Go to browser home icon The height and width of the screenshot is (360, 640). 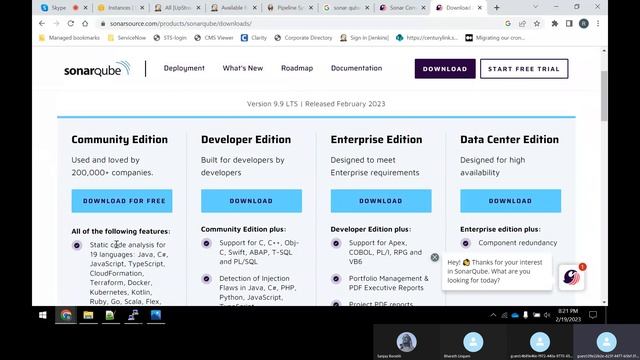point(85,24)
